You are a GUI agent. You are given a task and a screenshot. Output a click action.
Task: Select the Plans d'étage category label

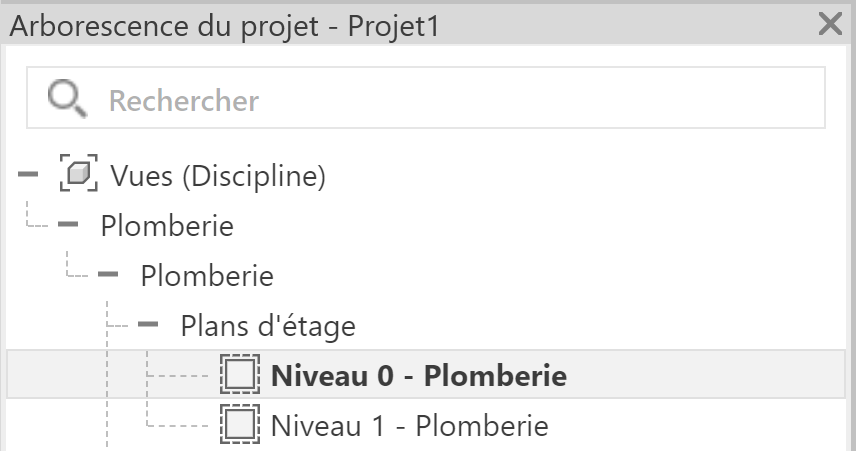point(268,327)
